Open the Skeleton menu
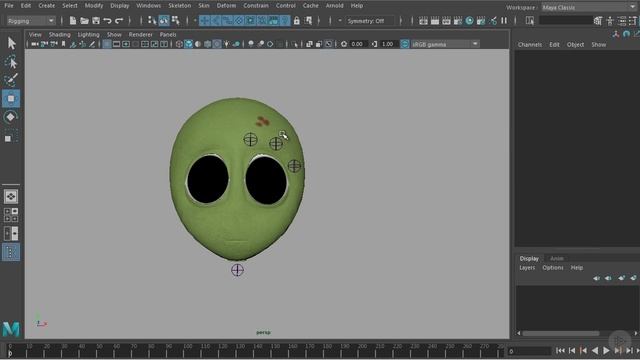 180,6
